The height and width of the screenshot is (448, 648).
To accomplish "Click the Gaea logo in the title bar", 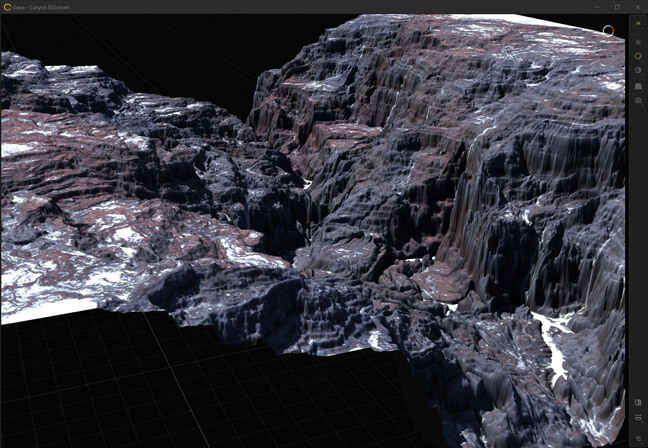I will click(x=7, y=6).
